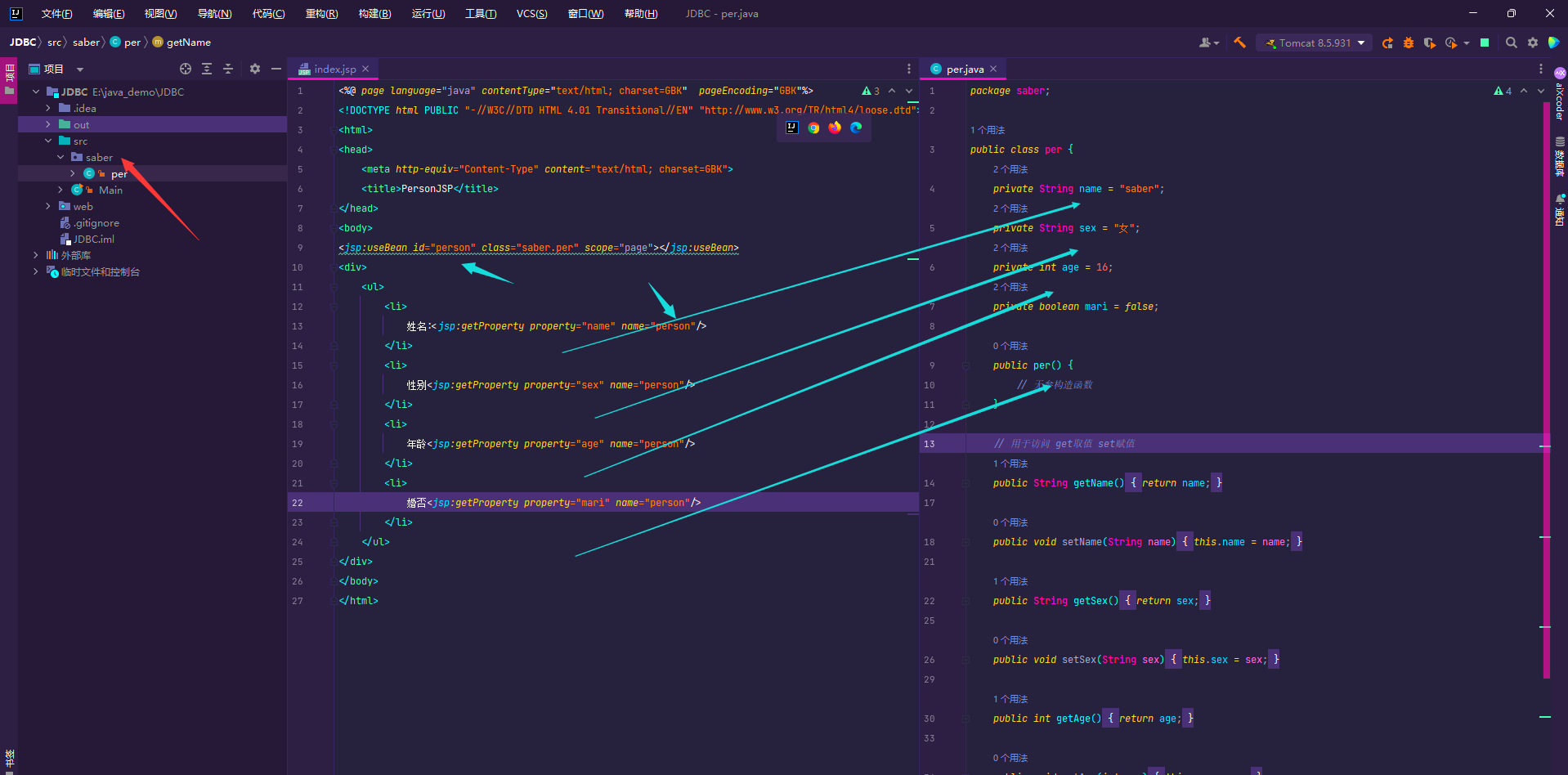
Task: Toggle the 通知 notifications tool window
Action: [1560, 209]
